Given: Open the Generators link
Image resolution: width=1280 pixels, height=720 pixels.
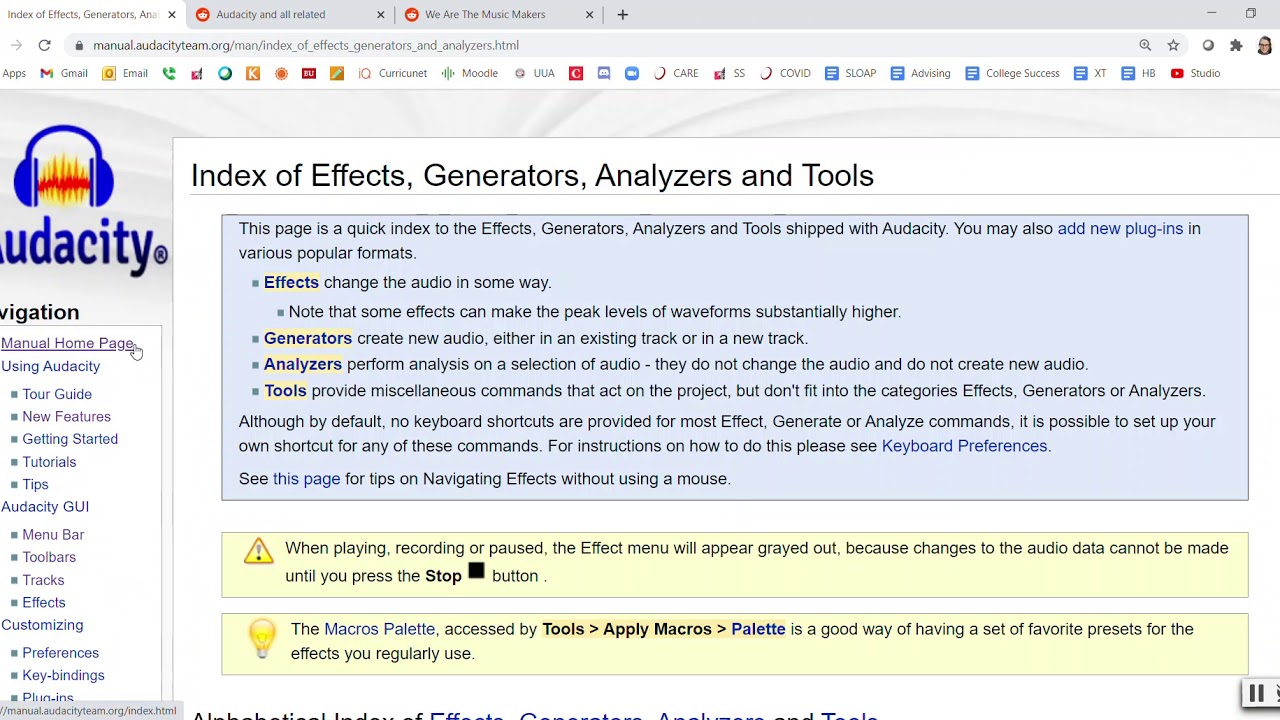Looking at the screenshot, I should point(308,338).
